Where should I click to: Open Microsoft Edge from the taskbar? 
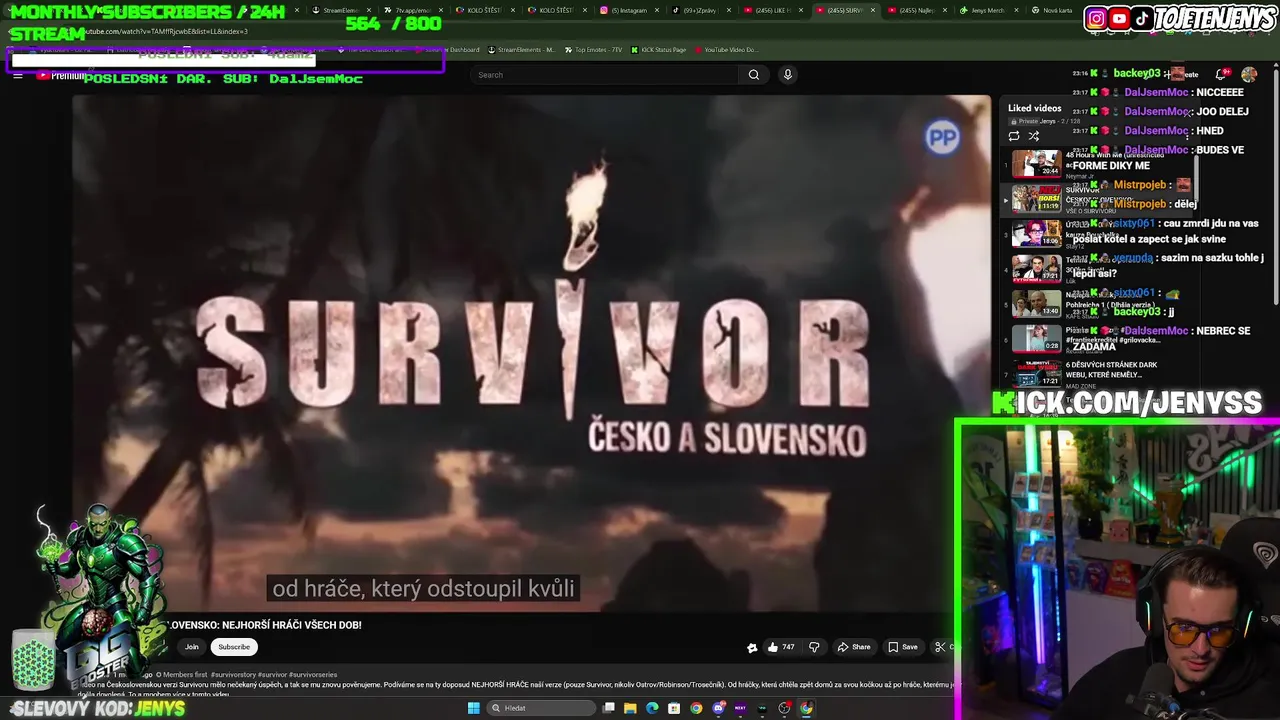pos(652,708)
